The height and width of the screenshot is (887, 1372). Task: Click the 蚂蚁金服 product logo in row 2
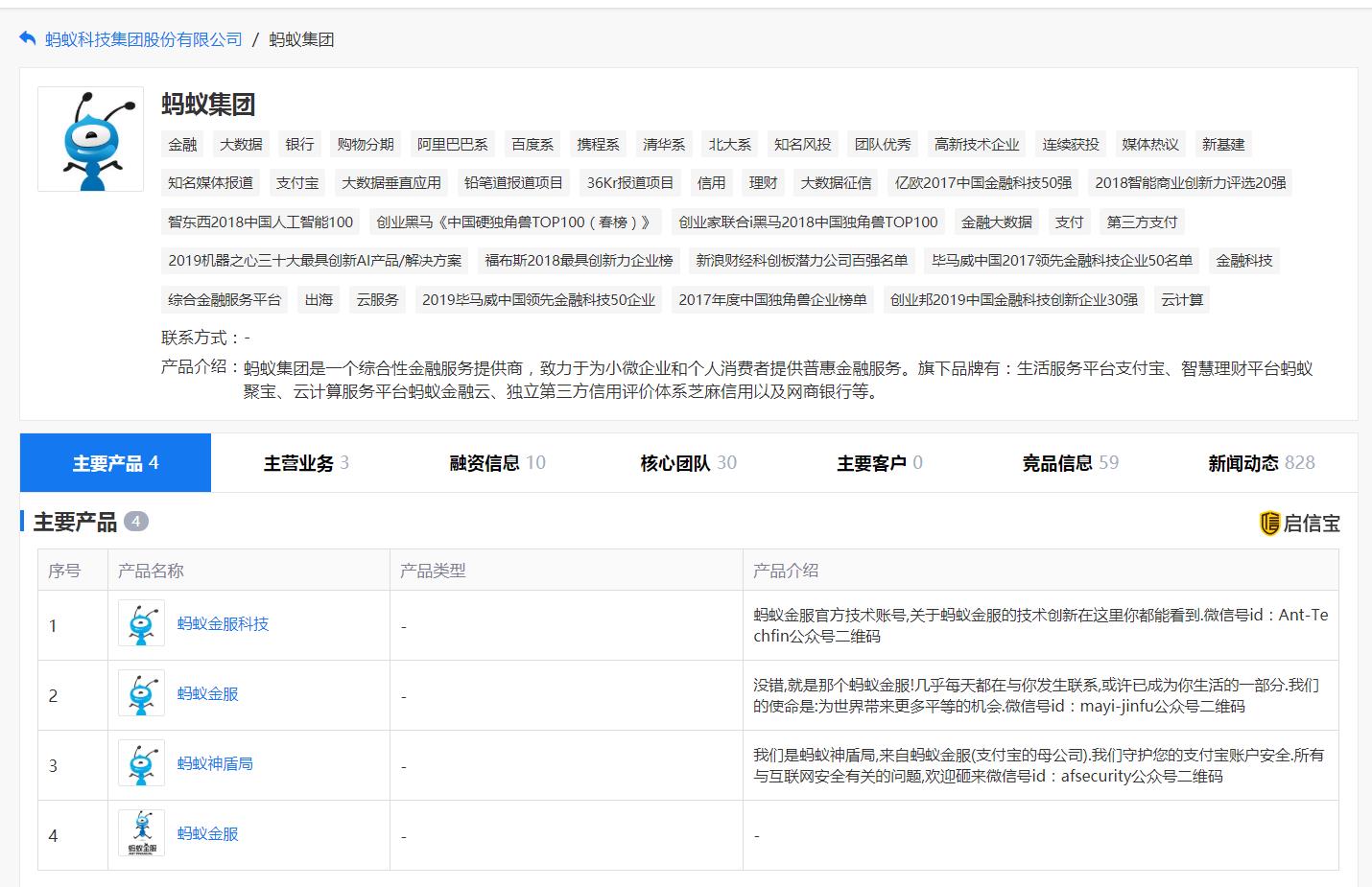[140, 693]
